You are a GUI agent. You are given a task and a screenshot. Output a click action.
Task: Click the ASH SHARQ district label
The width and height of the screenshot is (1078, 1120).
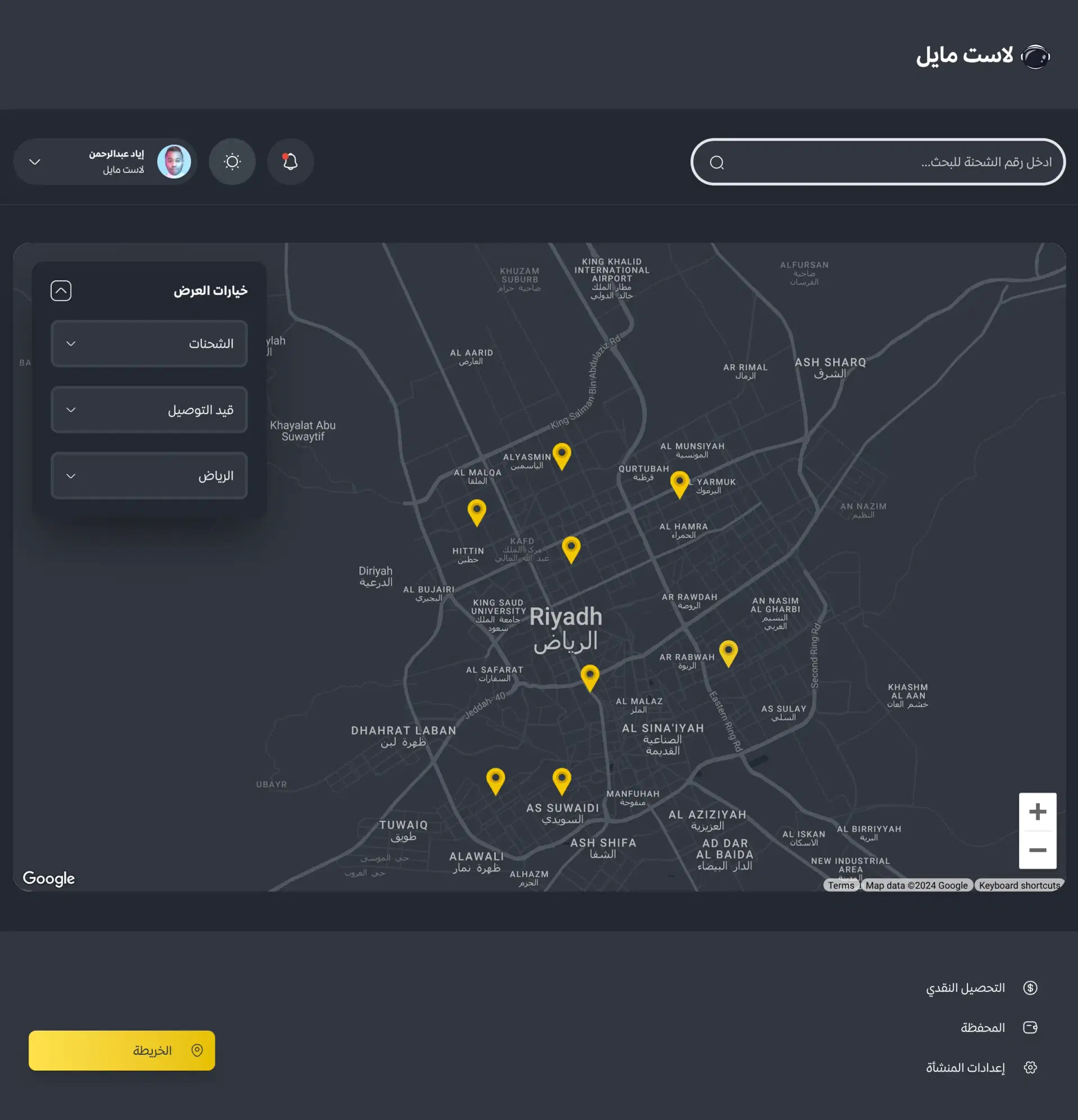click(830, 368)
